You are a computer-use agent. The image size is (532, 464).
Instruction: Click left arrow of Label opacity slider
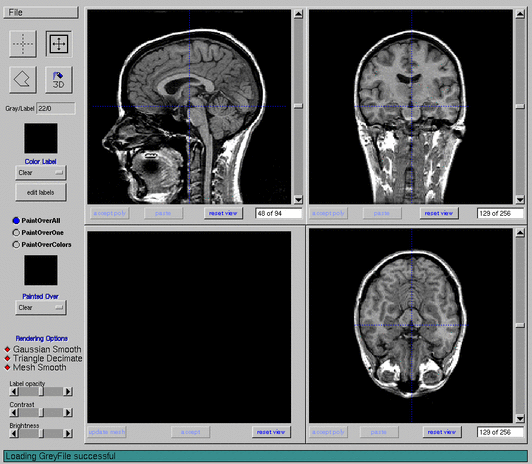pos(14,392)
